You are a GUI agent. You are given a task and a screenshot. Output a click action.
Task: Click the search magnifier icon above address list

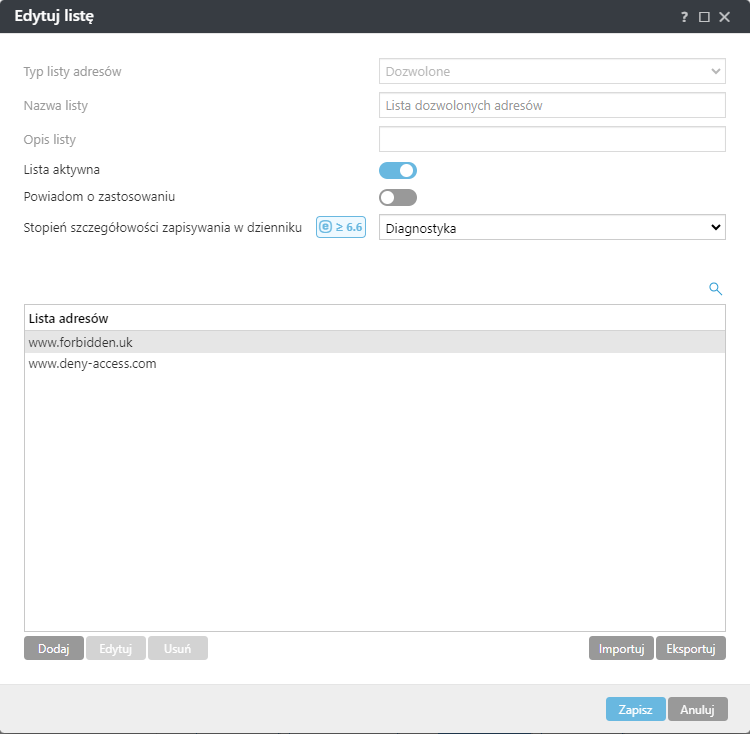[715, 289]
